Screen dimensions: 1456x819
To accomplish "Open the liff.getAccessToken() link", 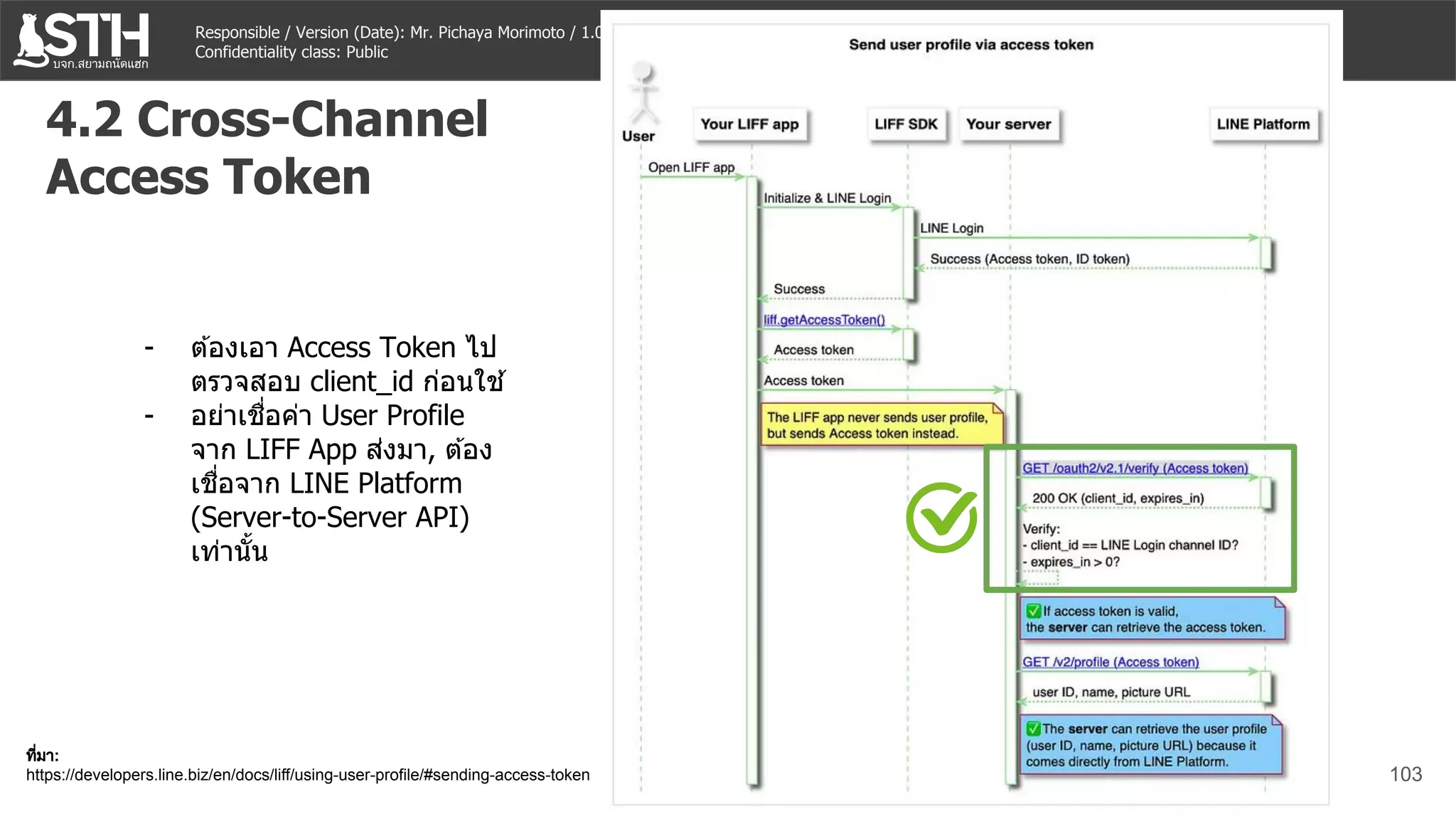I will pos(824,320).
